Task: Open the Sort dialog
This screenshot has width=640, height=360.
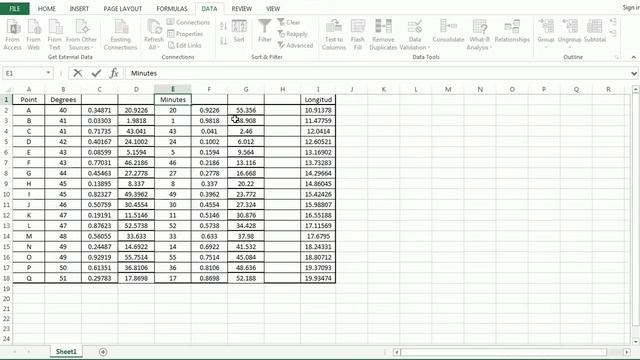Action: (239, 31)
